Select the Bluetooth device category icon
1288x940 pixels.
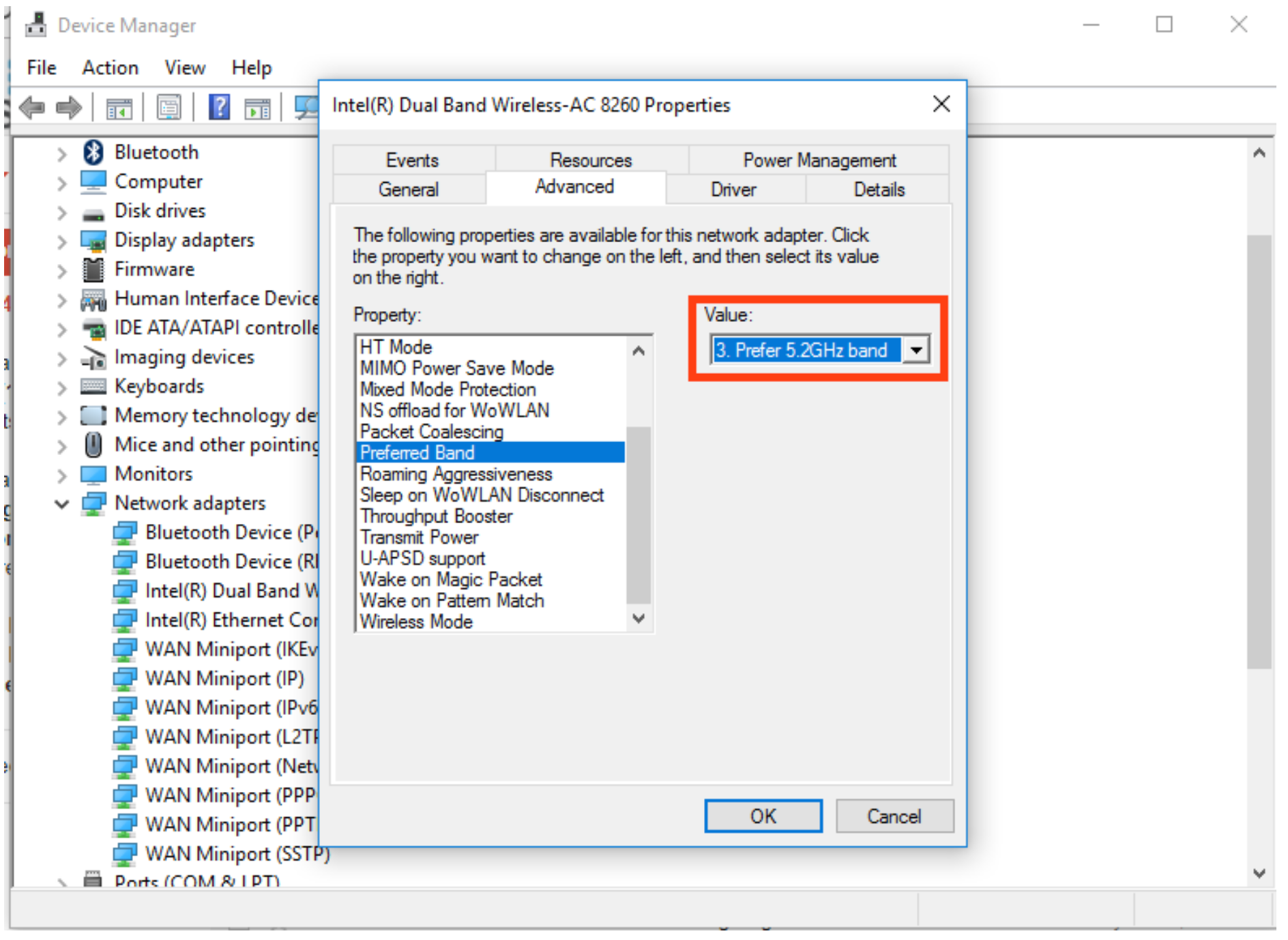[93, 151]
